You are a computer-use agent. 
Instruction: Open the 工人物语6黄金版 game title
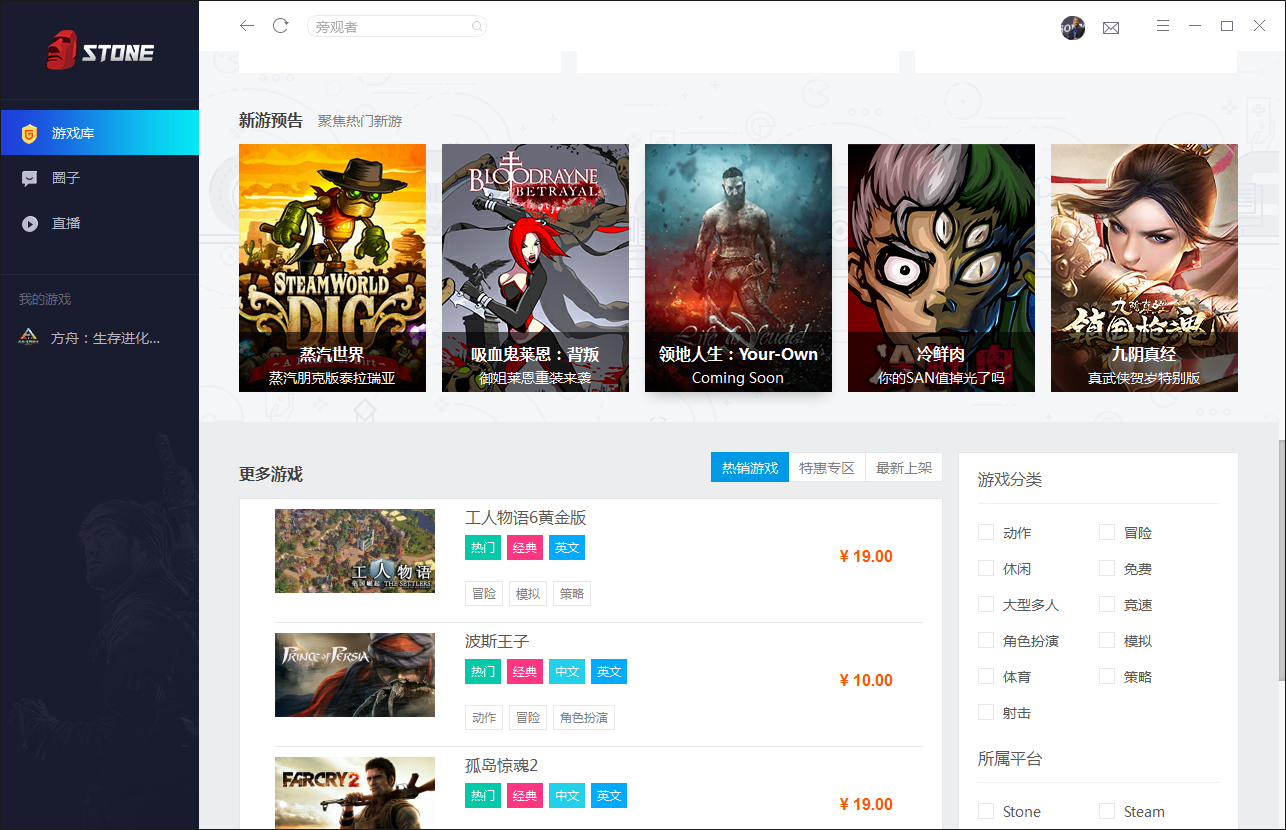(x=525, y=517)
